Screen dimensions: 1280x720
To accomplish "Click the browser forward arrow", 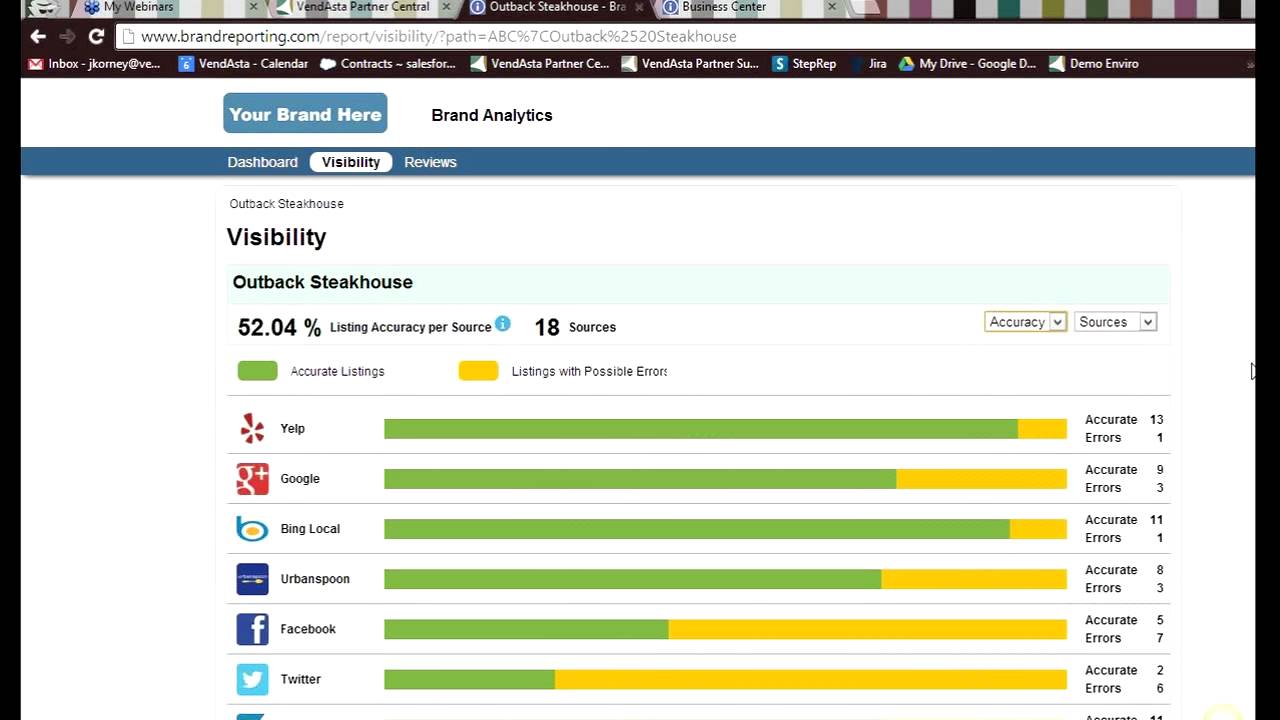I will pyautogui.click(x=67, y=36).
